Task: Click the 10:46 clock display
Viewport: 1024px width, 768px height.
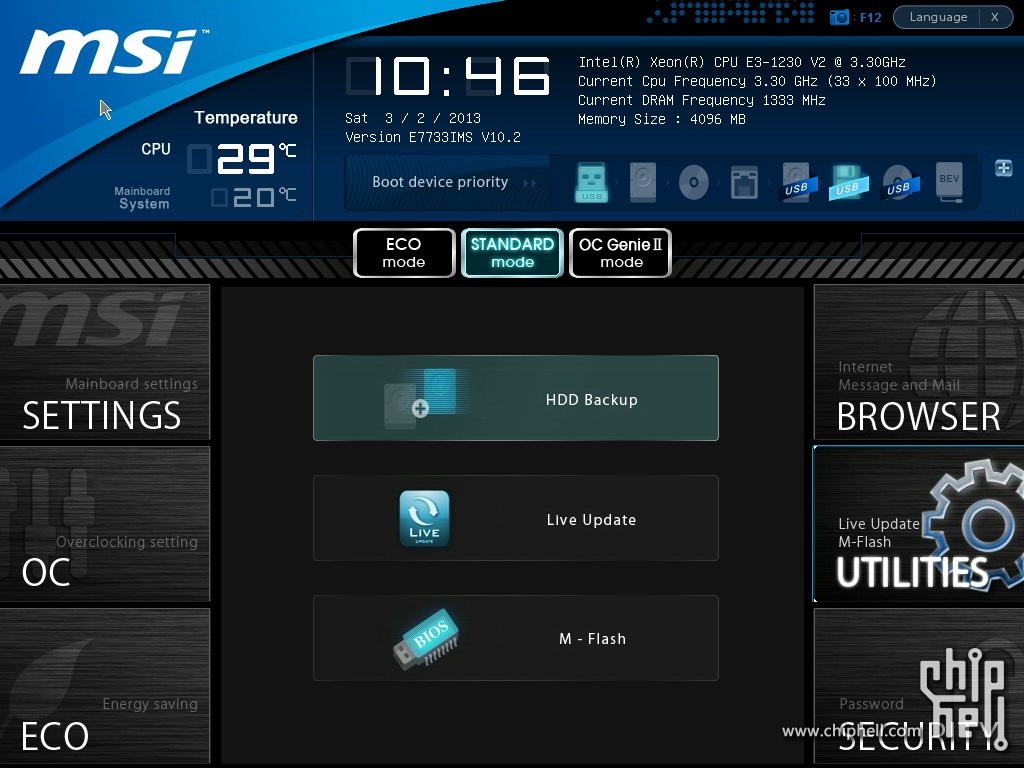Action: coord(448,76)
